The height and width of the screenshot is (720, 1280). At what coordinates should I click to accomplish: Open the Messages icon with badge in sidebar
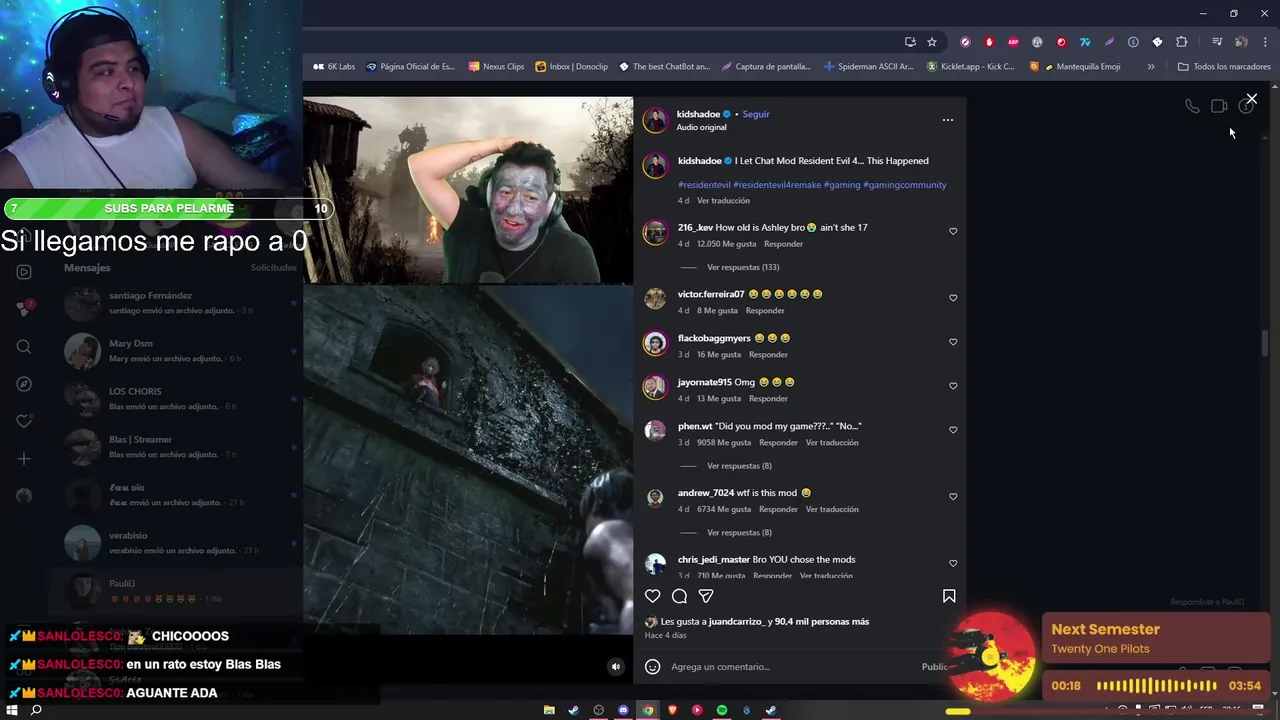click(x=24, y=309)
